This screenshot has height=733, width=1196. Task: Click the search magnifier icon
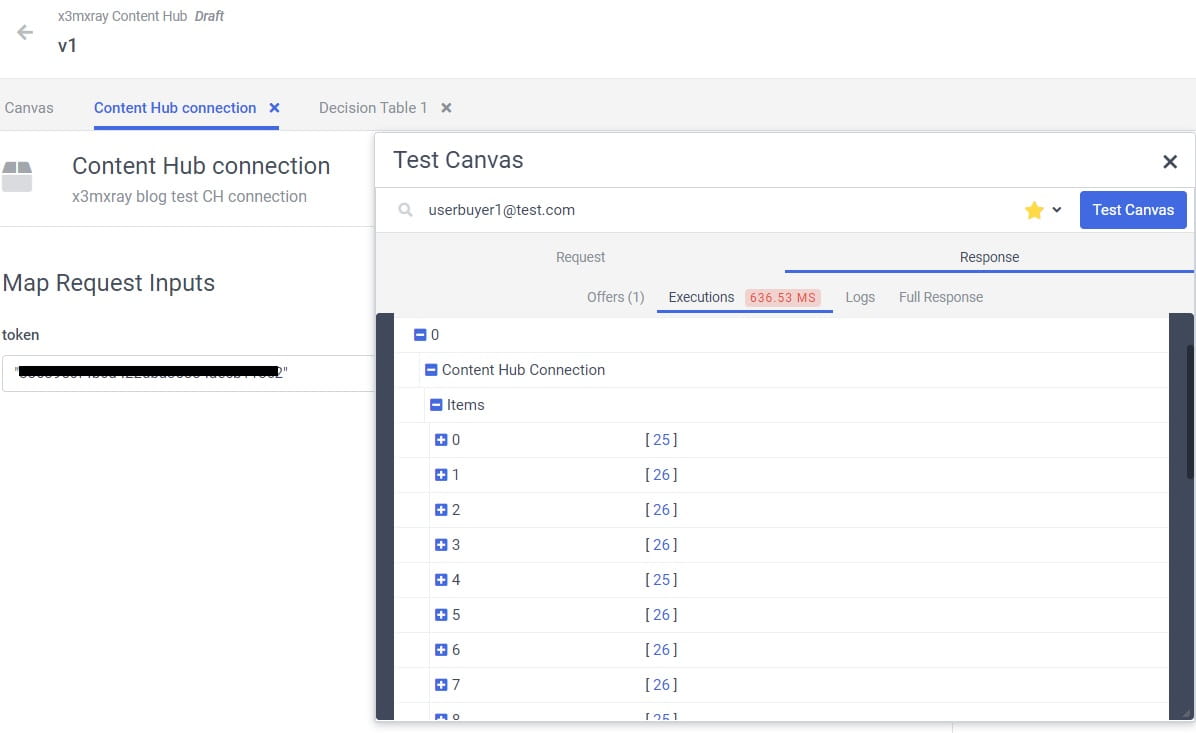(x=405, y=210)
